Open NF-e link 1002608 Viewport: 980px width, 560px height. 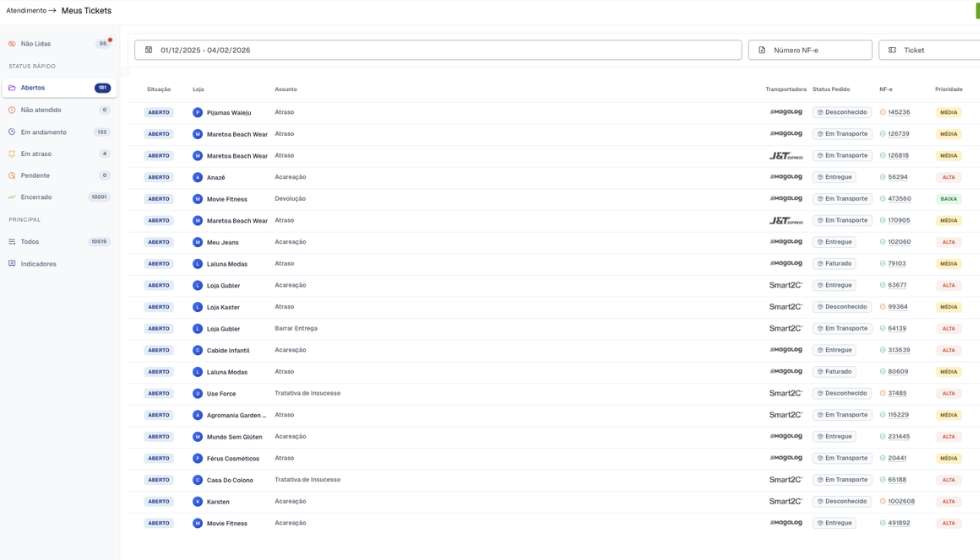(901, 501)
